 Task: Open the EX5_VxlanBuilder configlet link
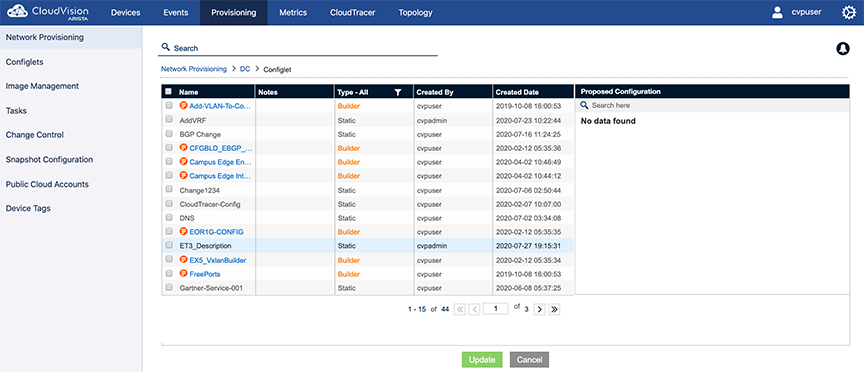point(218,260)
